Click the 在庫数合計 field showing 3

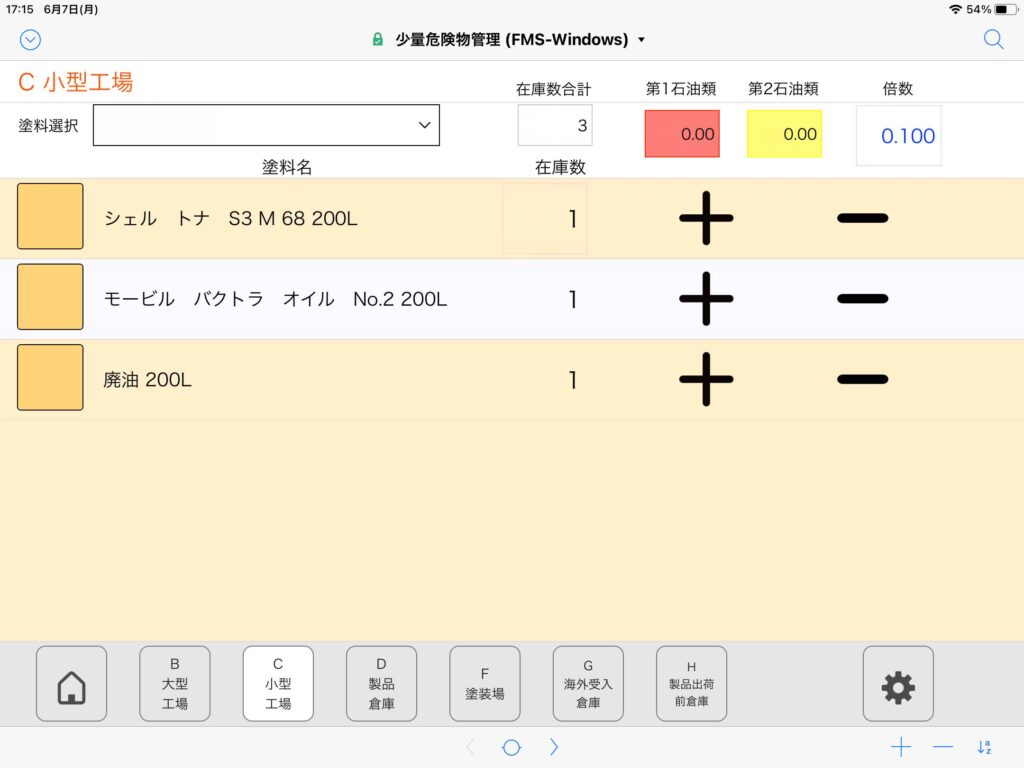coord(555,126)
